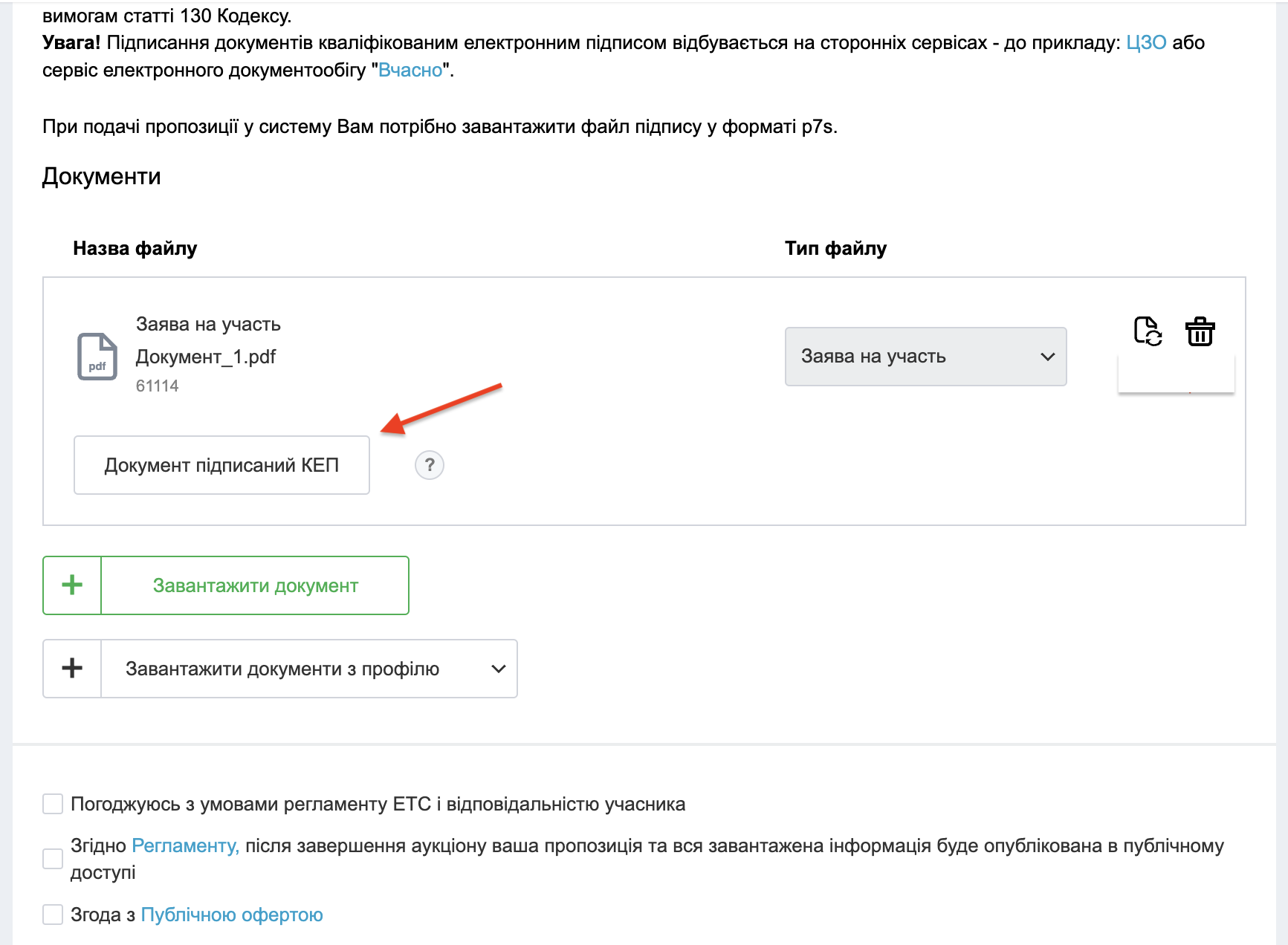The height and width of the screenshot is (945, 1288).
Task: Open the Регламенту link
Action: (x=185, y=845)
